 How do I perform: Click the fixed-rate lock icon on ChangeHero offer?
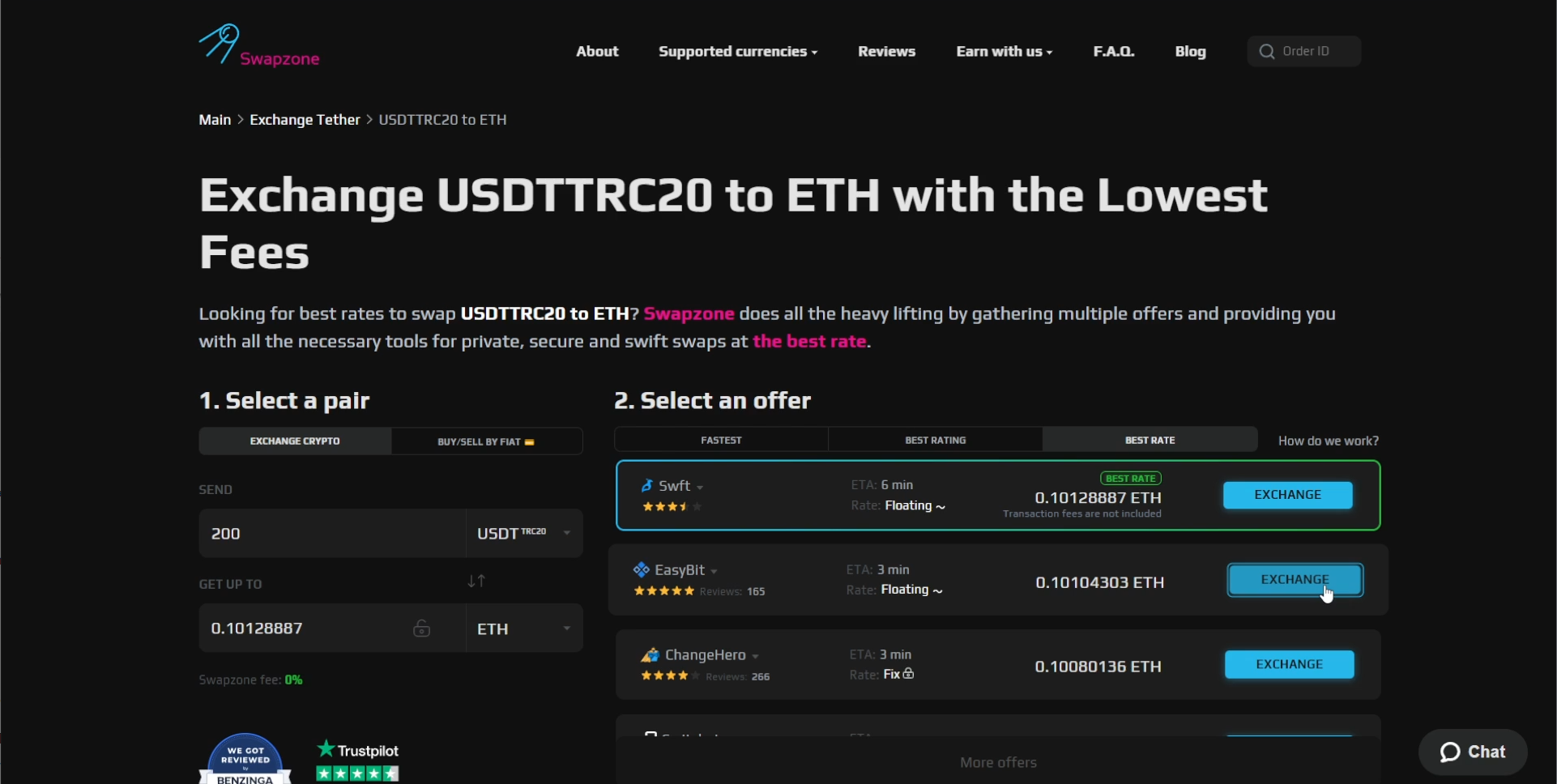coord(908,674)
